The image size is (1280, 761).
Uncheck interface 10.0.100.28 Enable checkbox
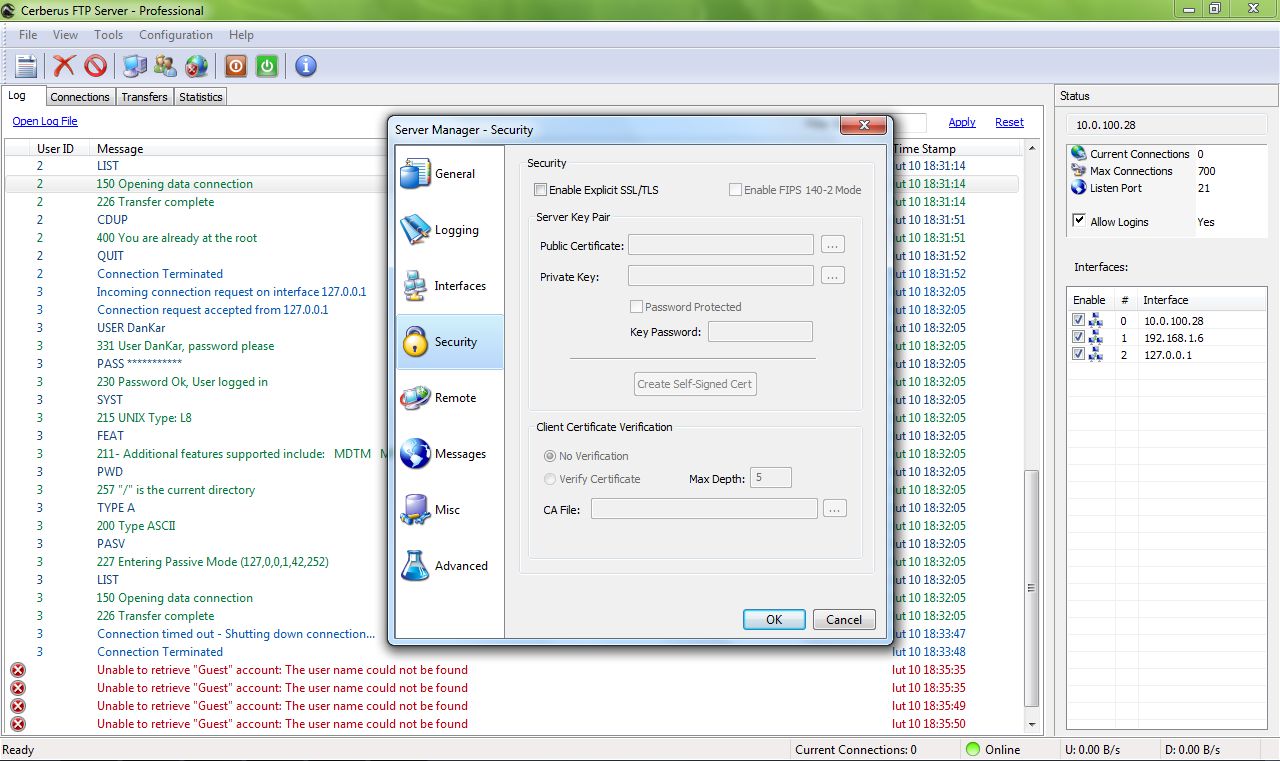(1078, 320)
